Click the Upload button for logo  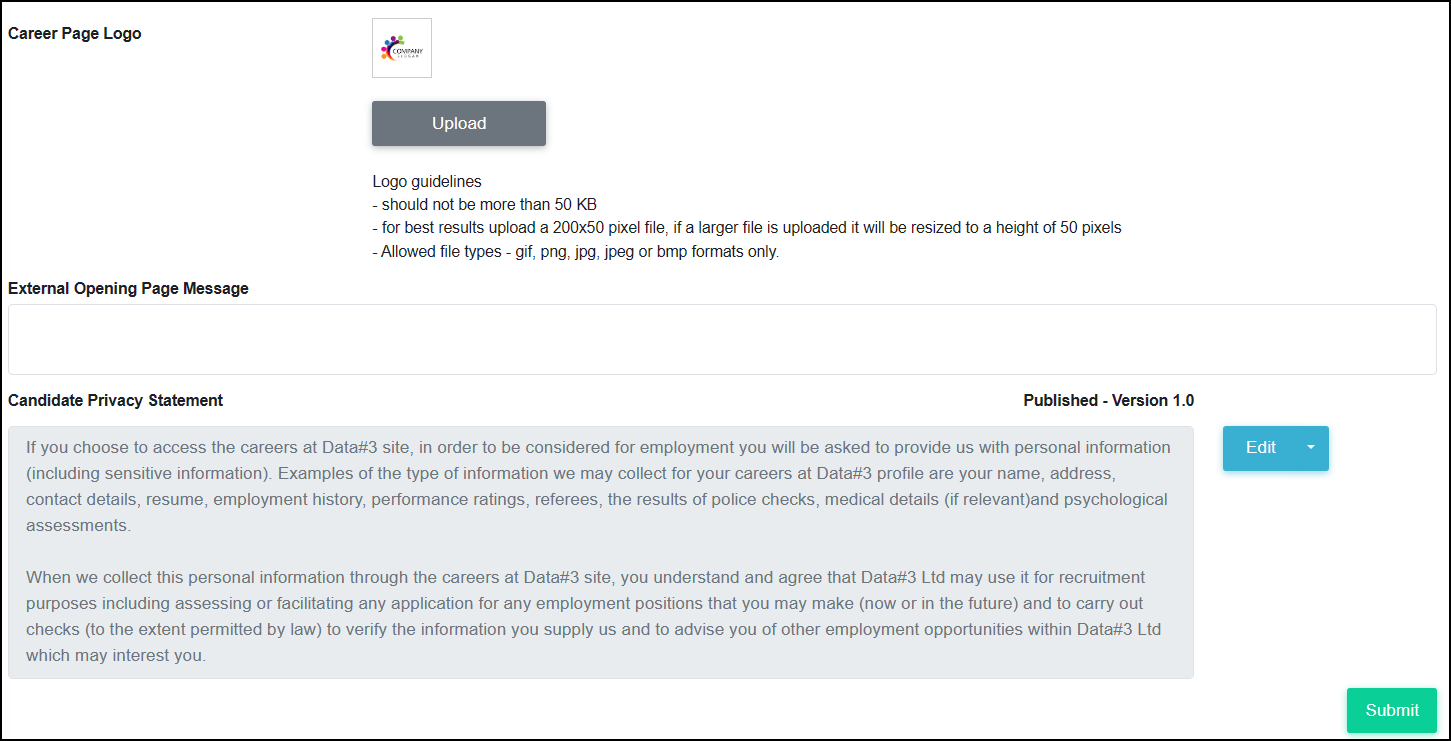[459, 123]
